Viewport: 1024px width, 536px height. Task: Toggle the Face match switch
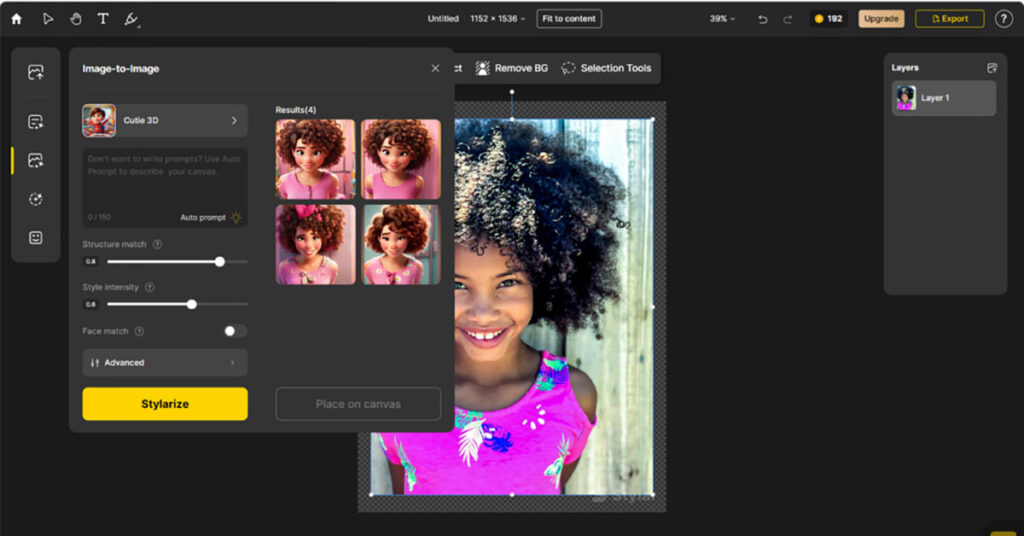pos(234,331)
